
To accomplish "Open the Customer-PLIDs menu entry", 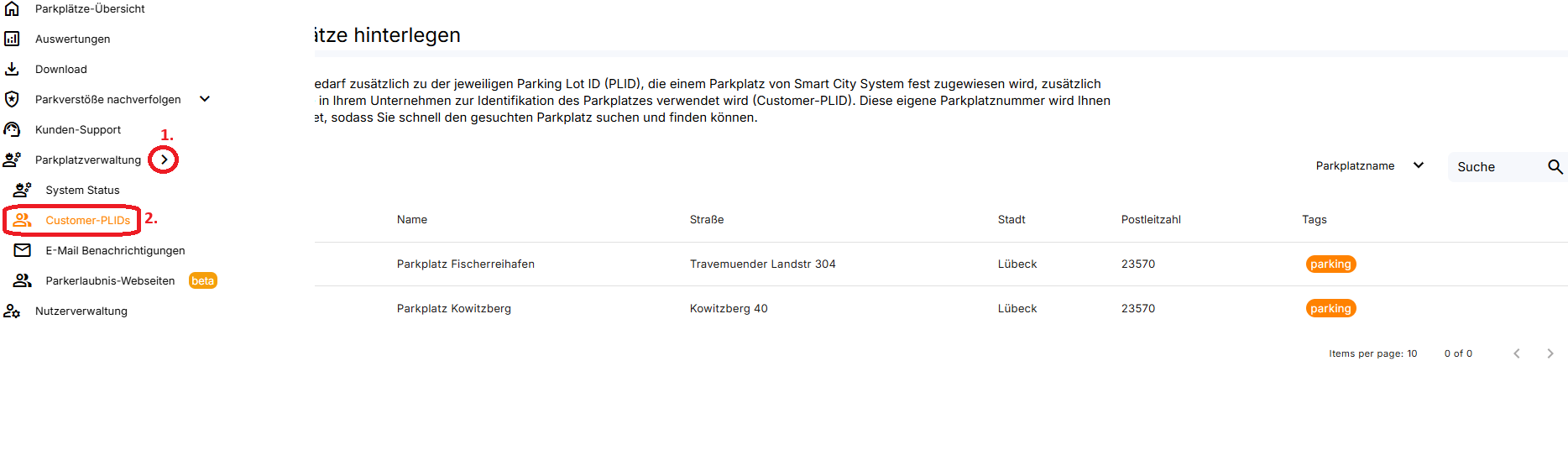I will [x=87, y=220].
